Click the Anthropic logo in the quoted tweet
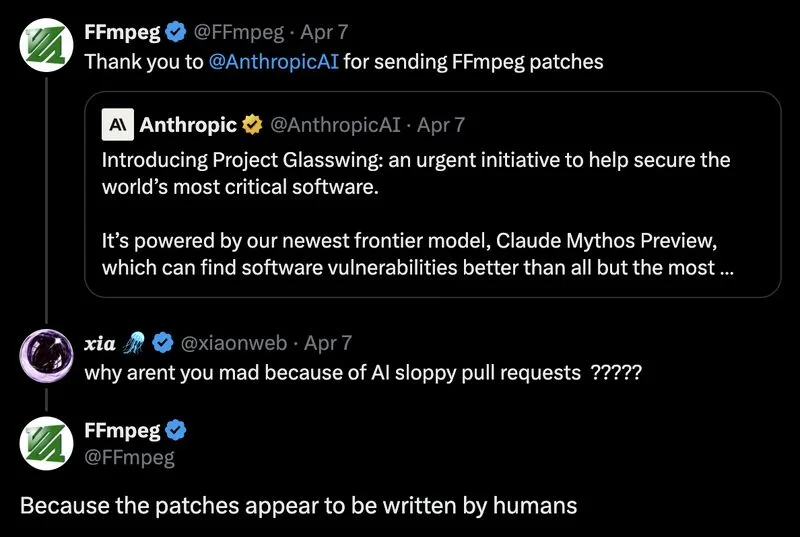 [117, 125]
